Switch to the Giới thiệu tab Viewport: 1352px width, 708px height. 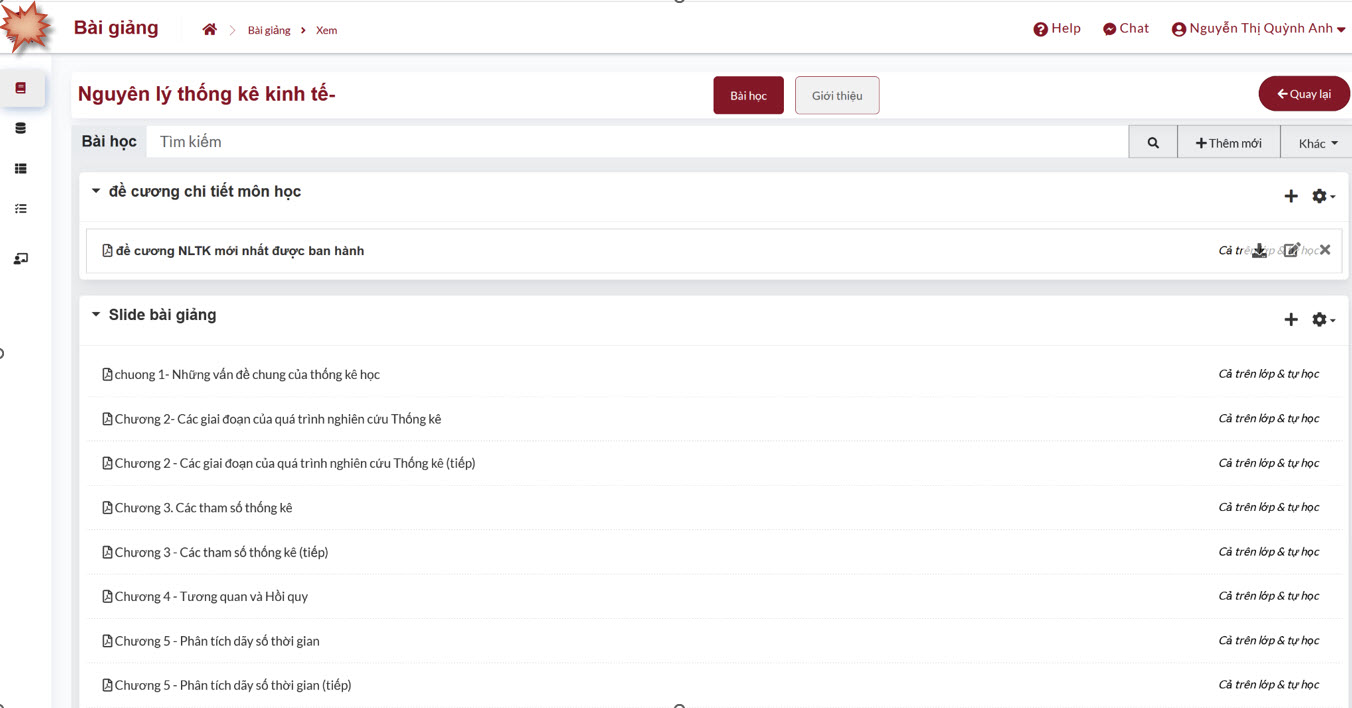[x=836, y=96]
